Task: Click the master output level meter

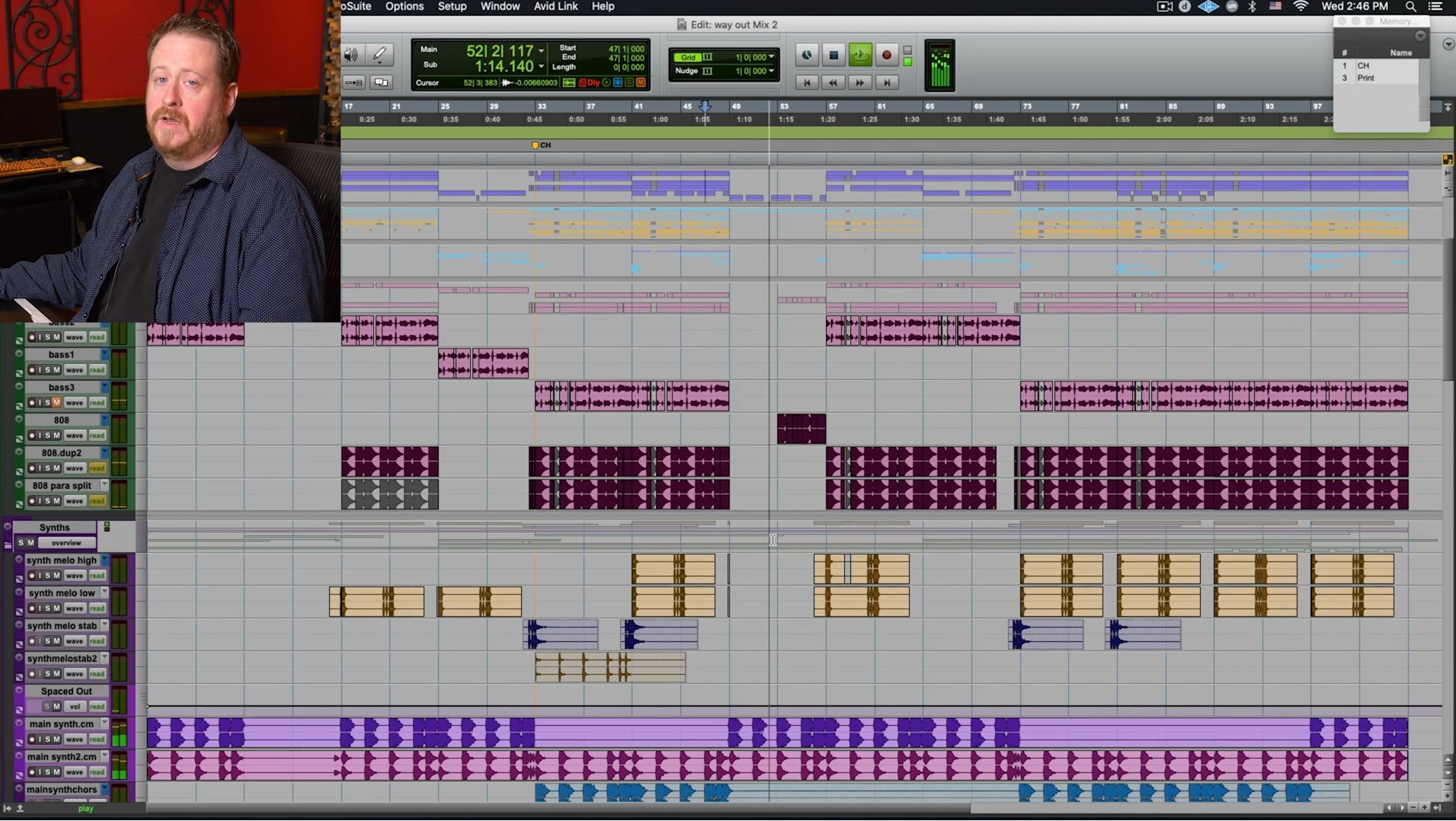Action: [940, 65]
